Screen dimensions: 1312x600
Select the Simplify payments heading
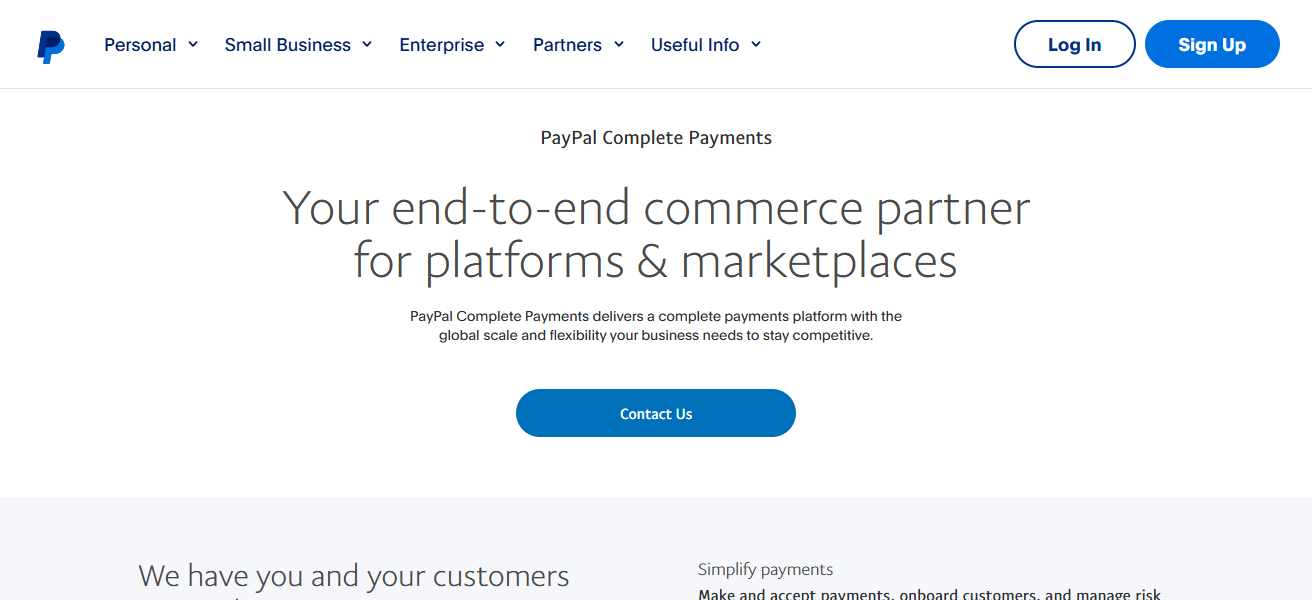pyautogui.click(x=765, y=568)
